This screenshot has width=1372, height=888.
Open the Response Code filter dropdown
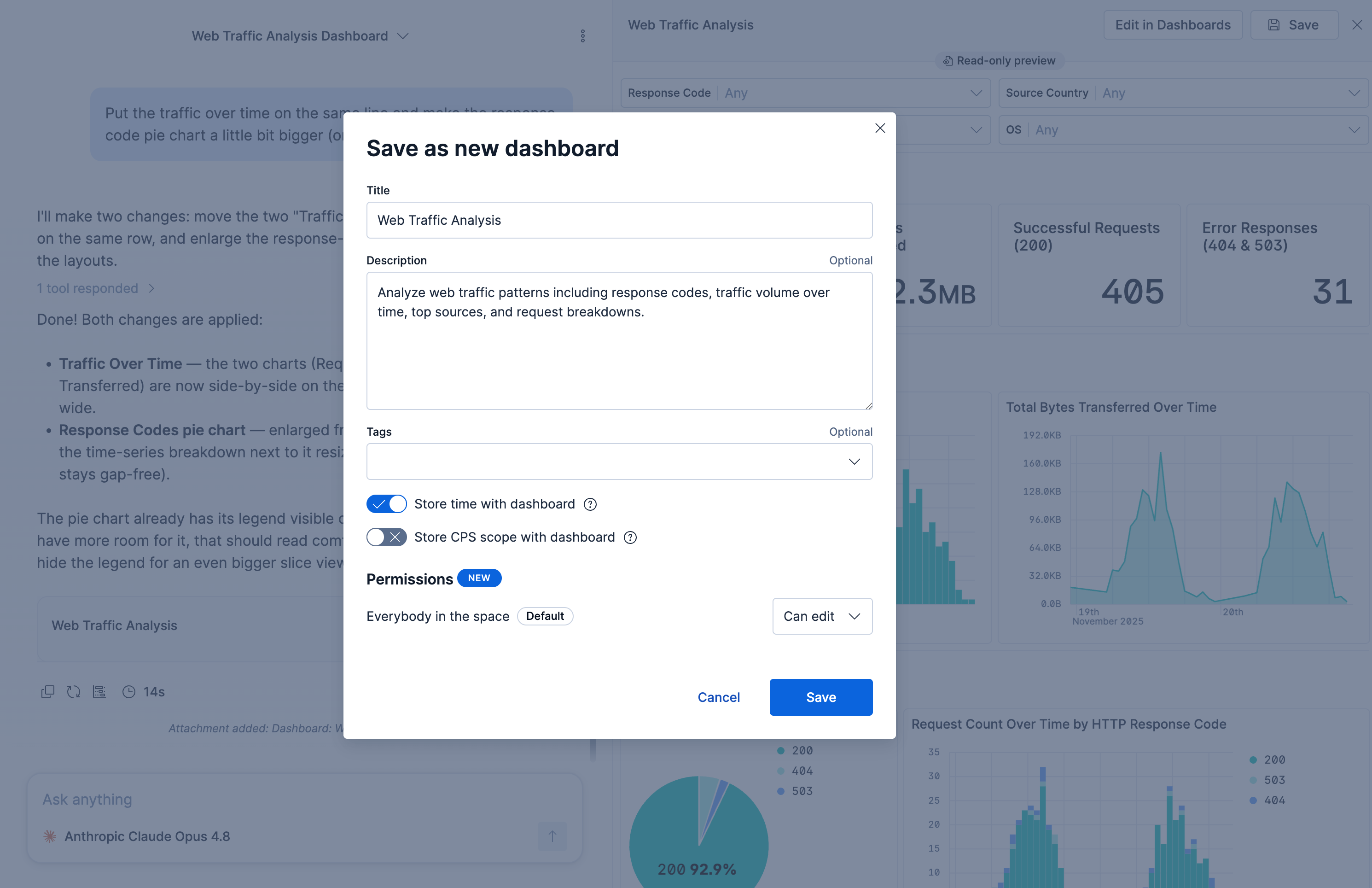coord(805,93)
